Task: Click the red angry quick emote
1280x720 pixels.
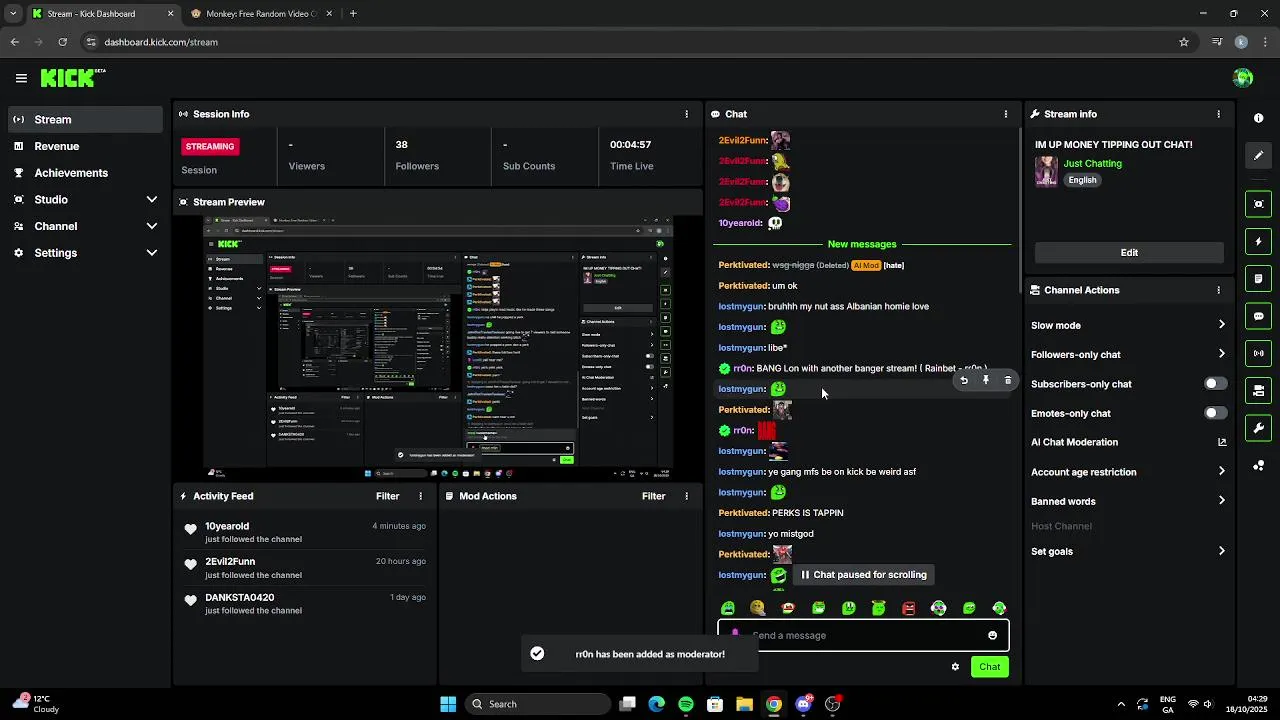Action: pyautogui.click(x=908, y=608)
